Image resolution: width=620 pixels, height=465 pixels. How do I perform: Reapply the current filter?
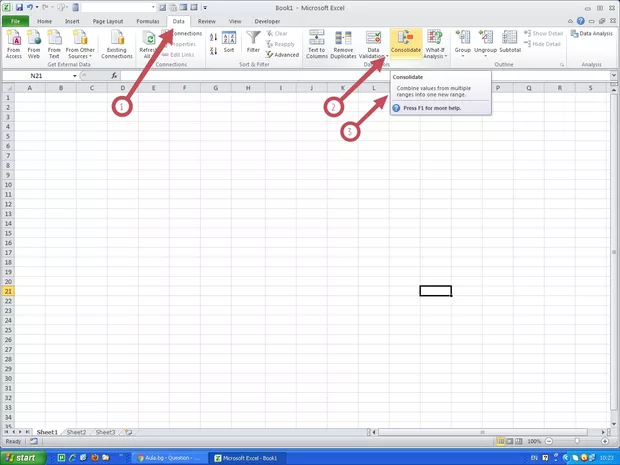[x=280, y=44]
